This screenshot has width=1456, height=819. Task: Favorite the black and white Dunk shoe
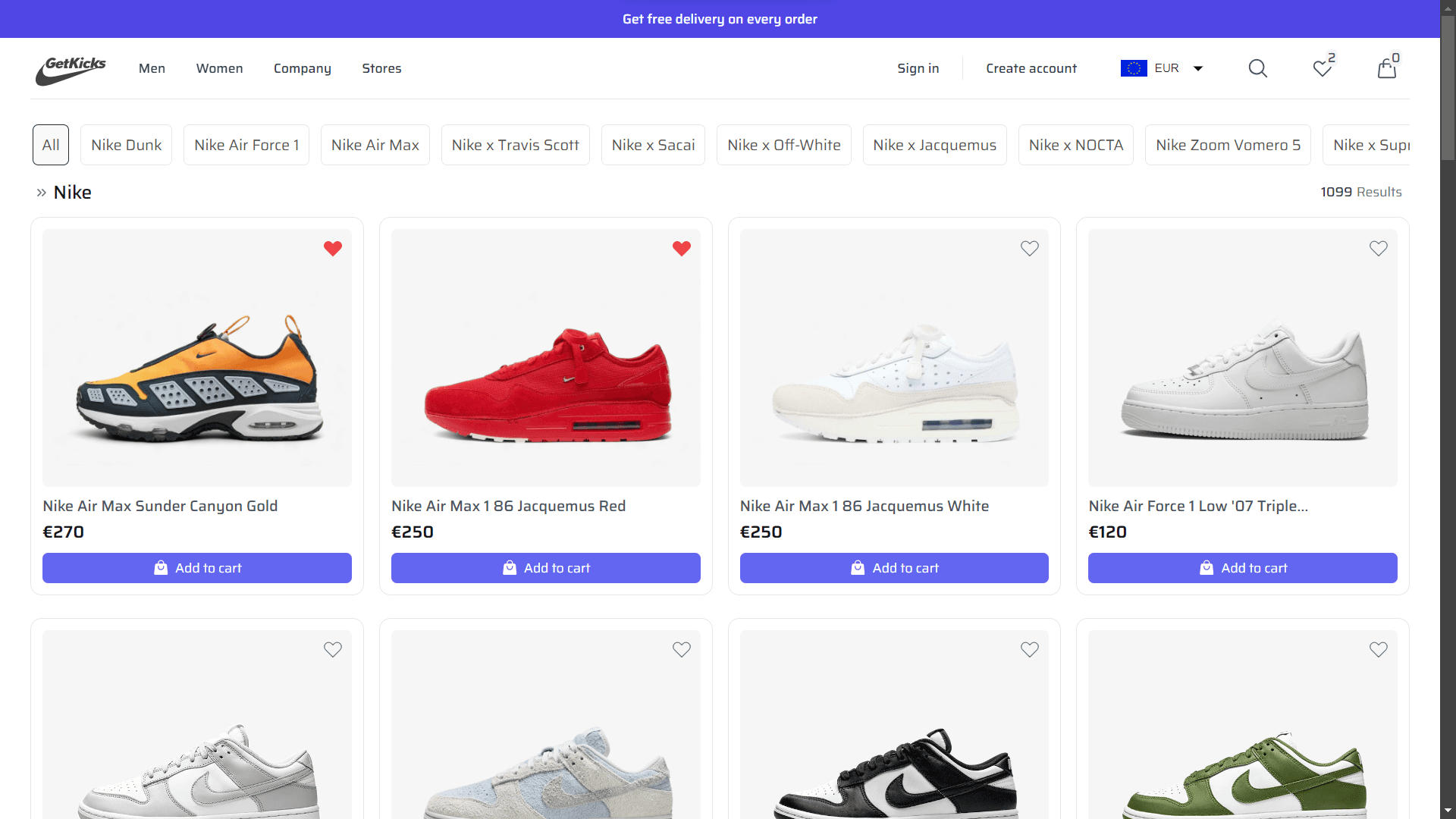point(1030,649)
